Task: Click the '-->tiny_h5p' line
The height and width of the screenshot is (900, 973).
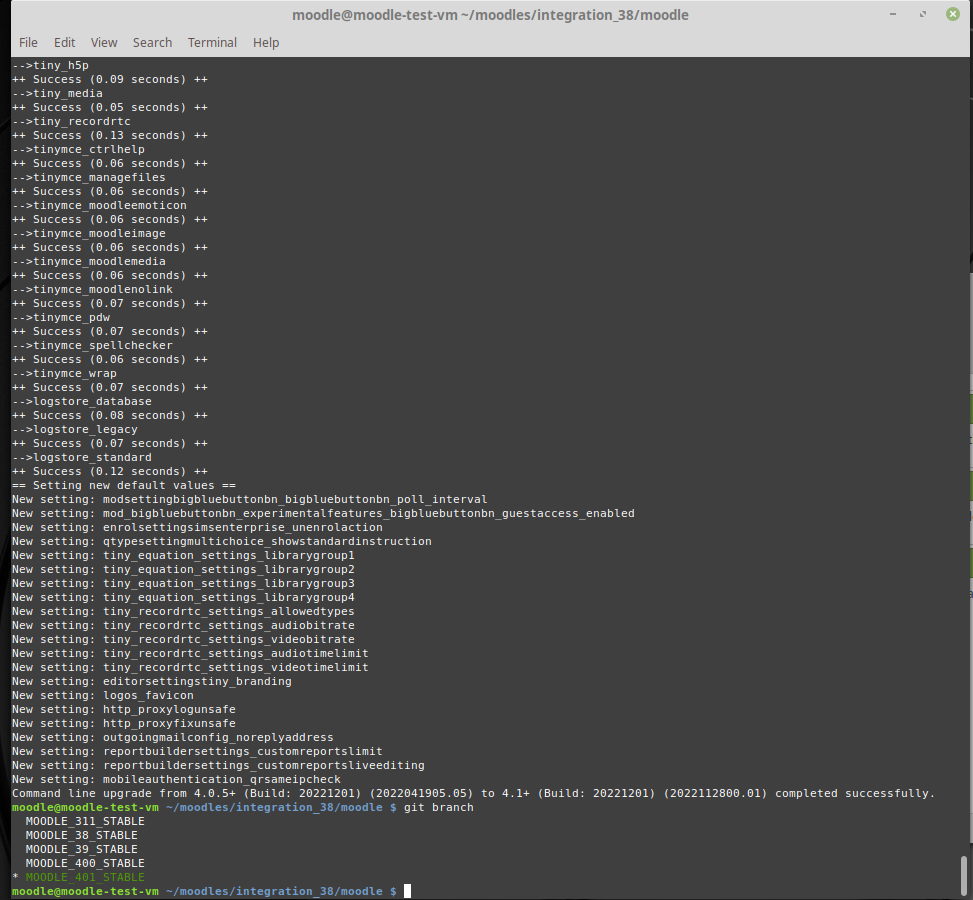Action: 50,66
